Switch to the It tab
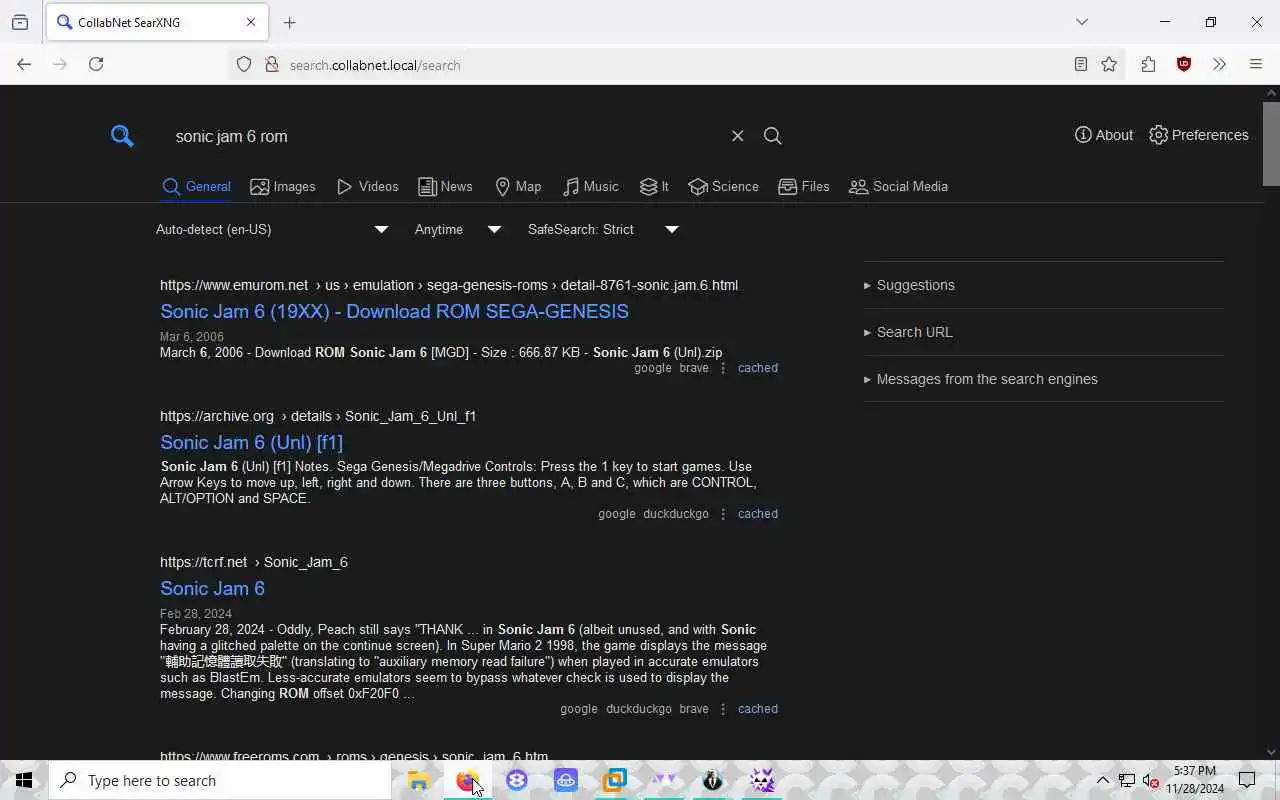 click(x=654, y=186)
